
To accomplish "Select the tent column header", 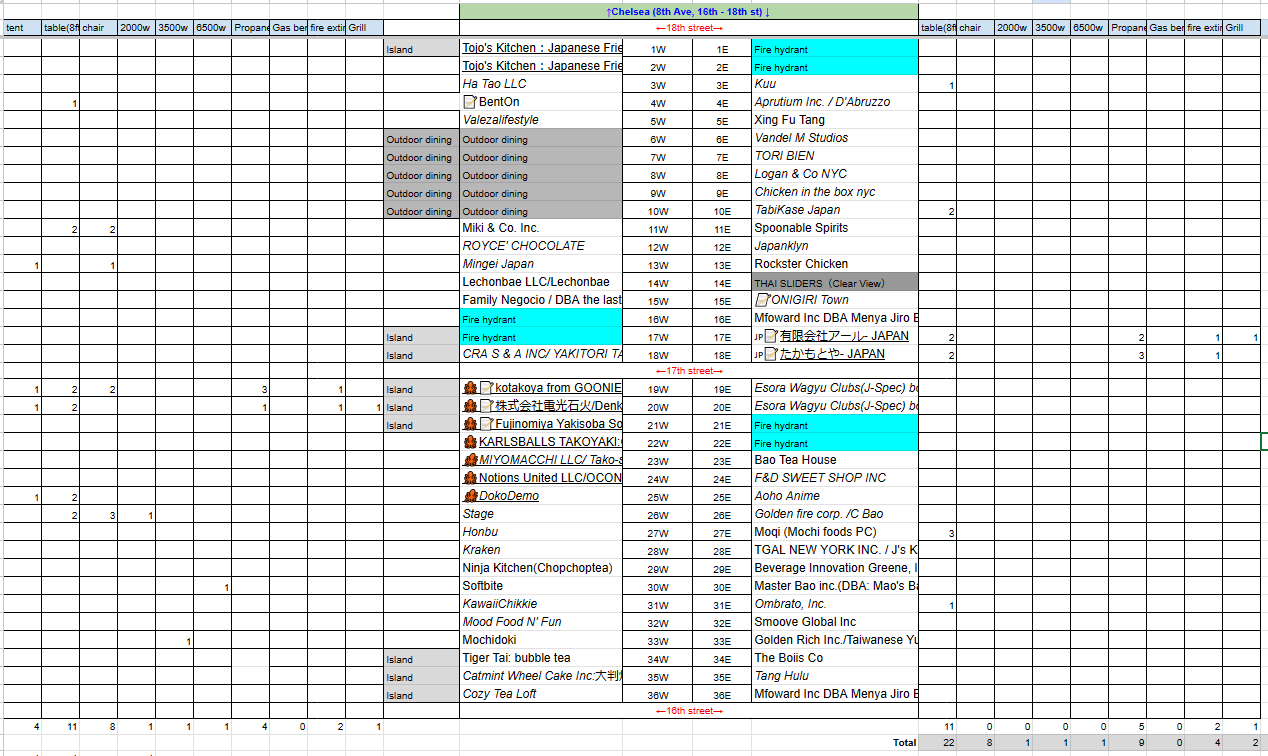I will point(21,28).
